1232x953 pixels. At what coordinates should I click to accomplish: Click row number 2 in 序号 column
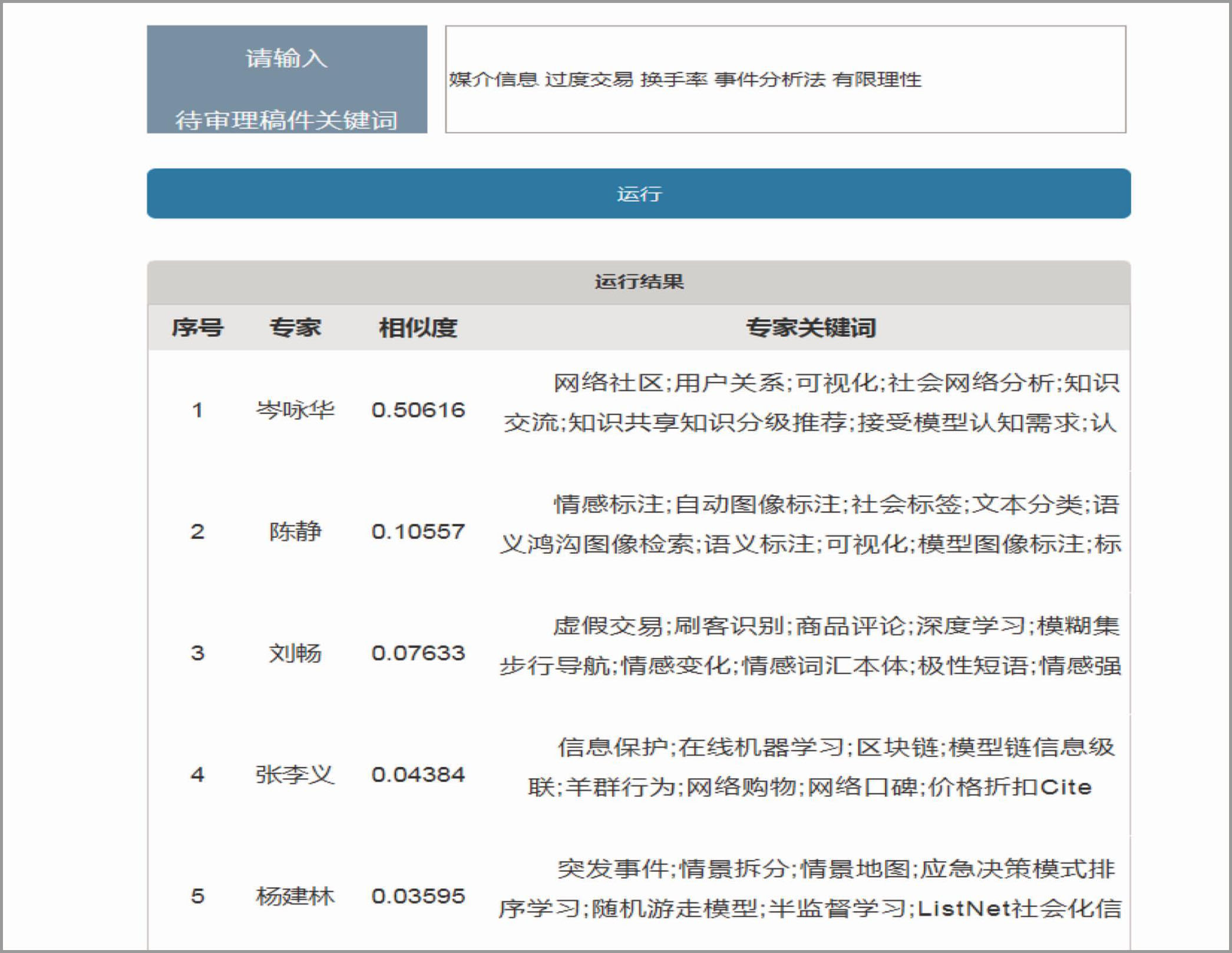click(x=197, y=531)
